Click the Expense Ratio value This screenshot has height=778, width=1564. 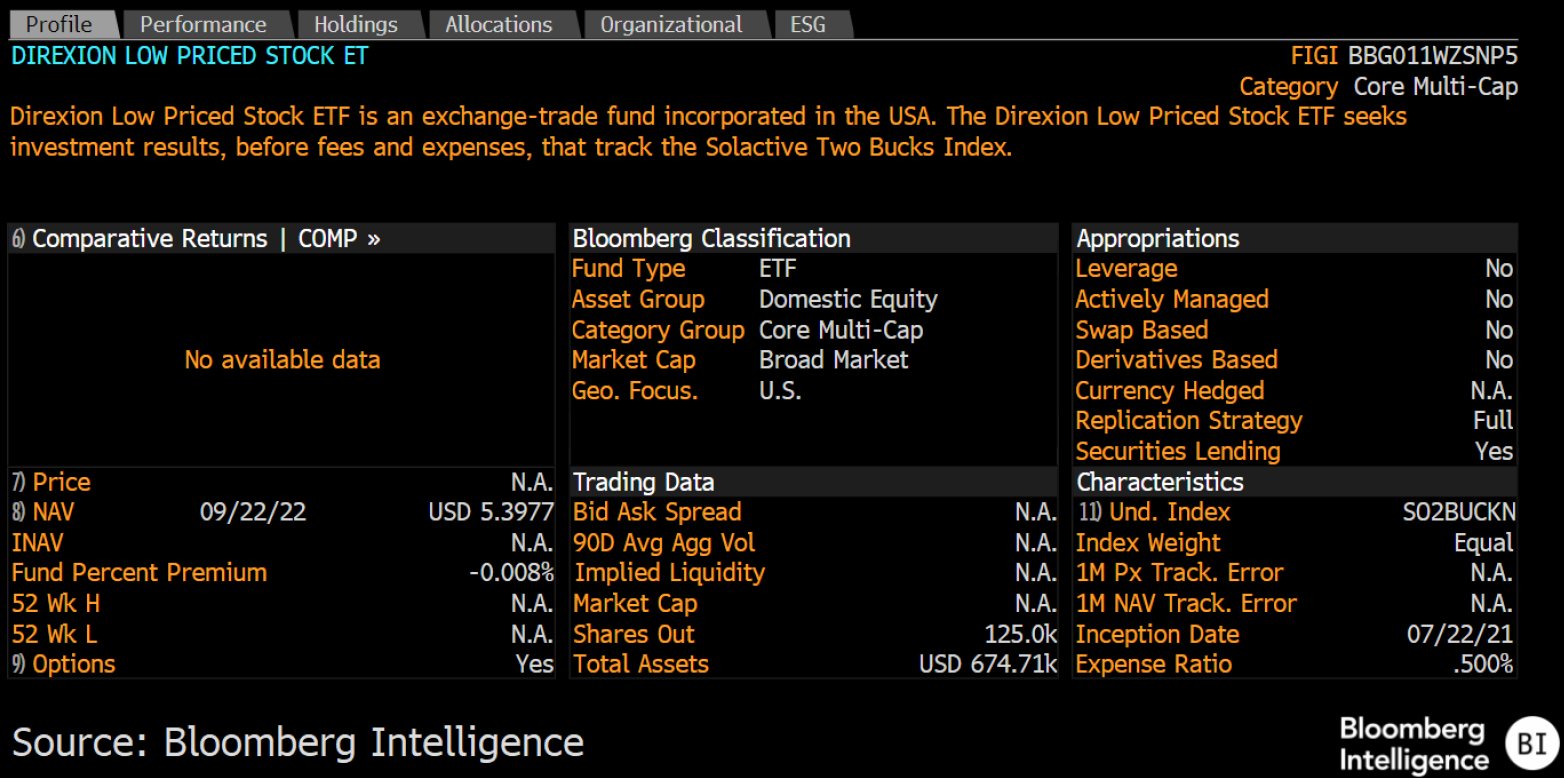(x=1482, y=664)
